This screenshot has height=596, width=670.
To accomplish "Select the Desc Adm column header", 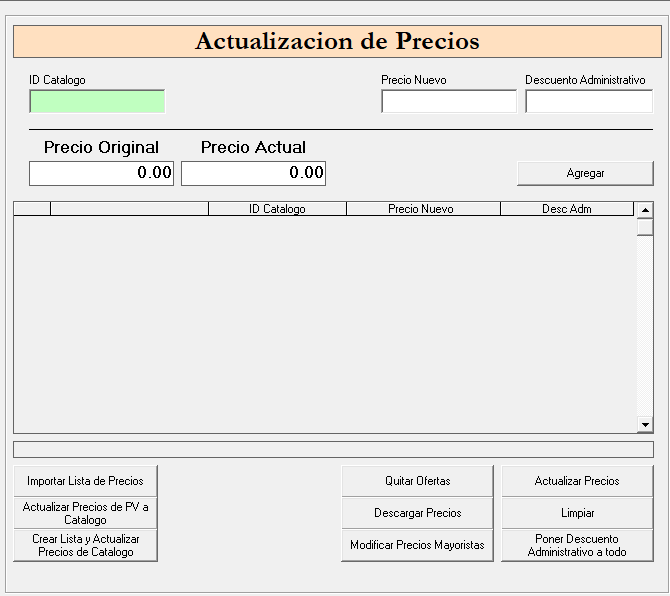I will (566, 209).
